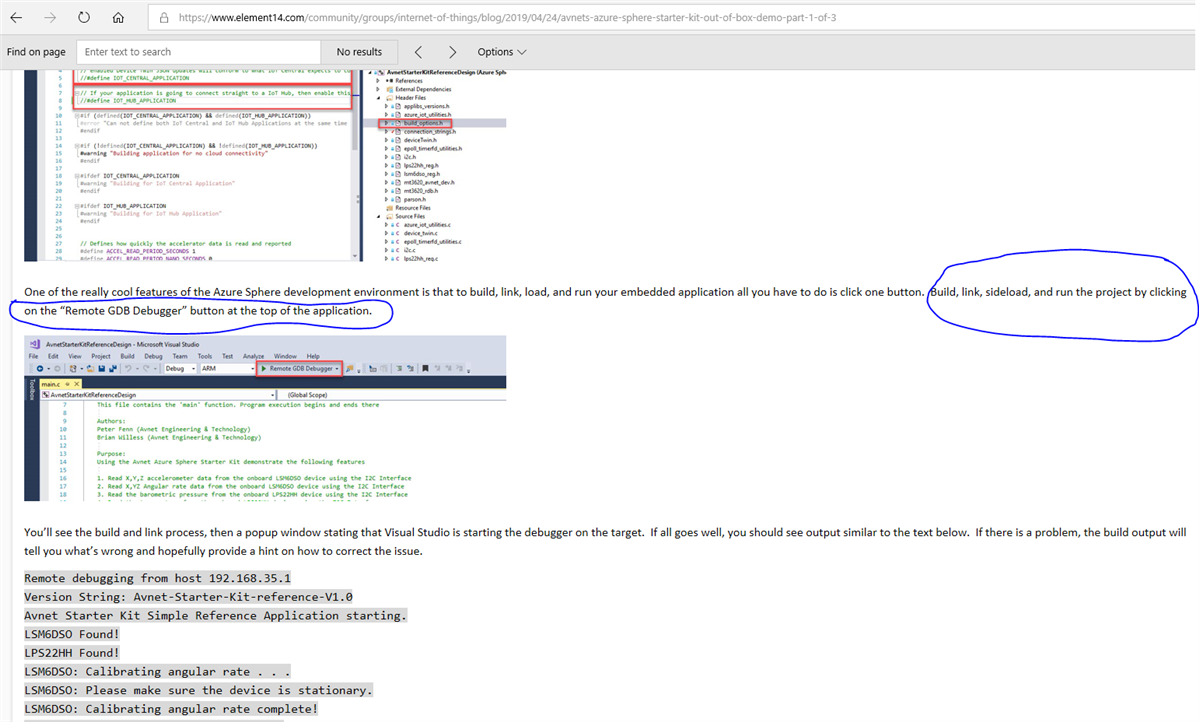
Task: Click 'LSM6DSO: Calibrating angular rate . . .' line
Action: (158, 672)
